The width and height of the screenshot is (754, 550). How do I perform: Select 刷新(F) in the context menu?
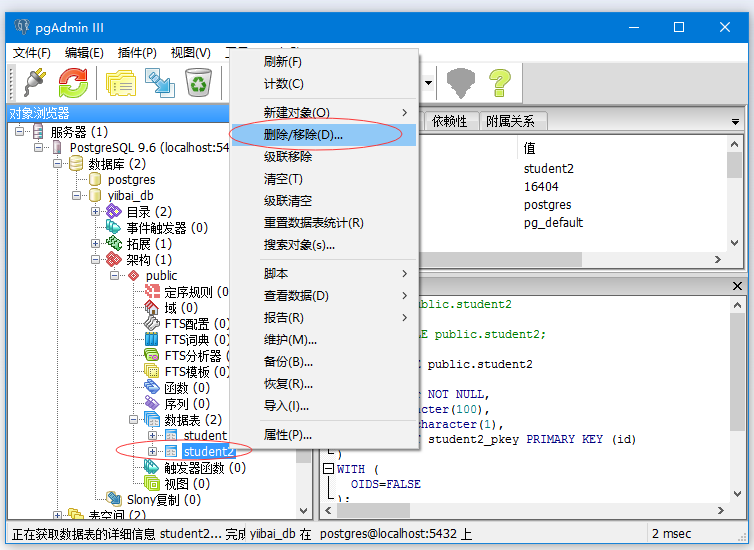282,62
